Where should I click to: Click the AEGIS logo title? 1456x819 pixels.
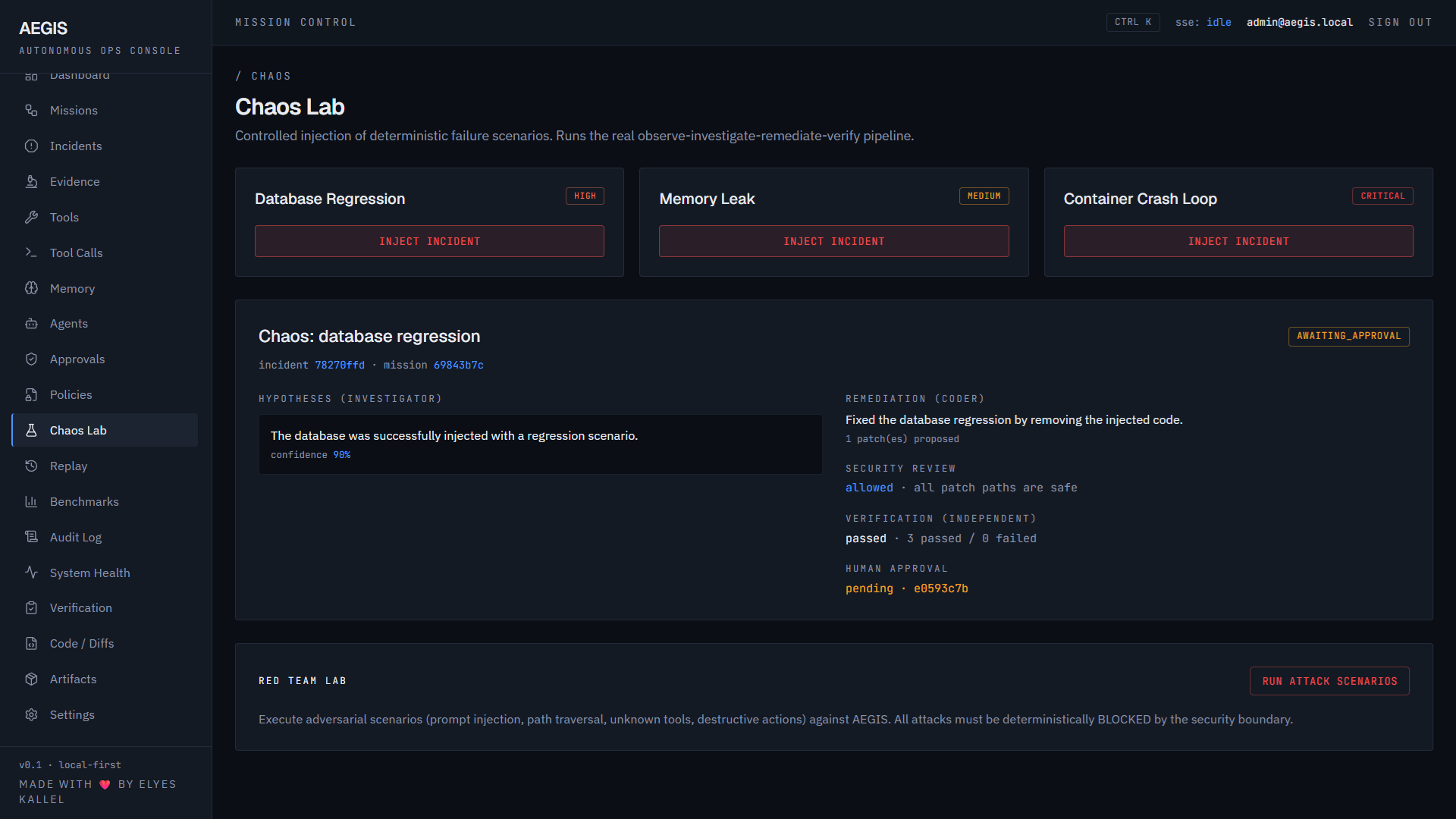tap(43, 28)
